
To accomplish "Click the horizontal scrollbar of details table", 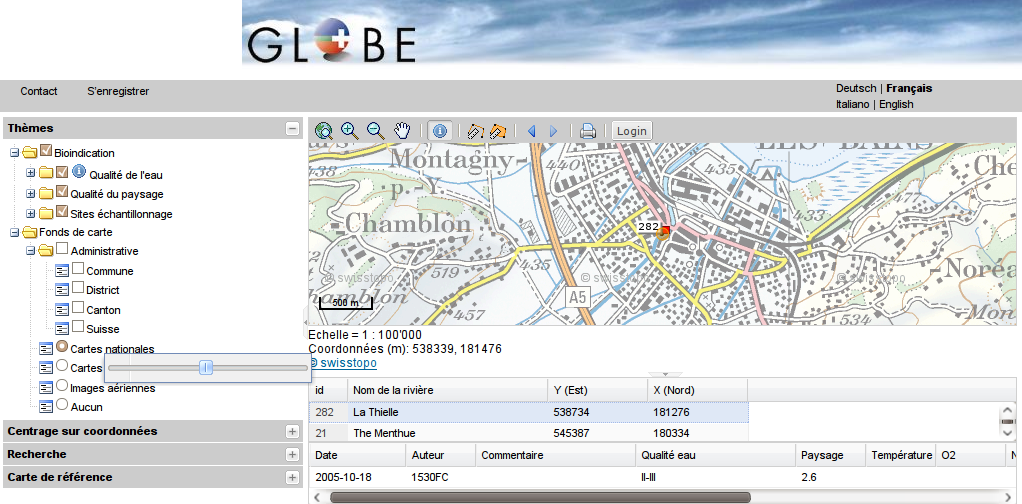I will (540, 497).
